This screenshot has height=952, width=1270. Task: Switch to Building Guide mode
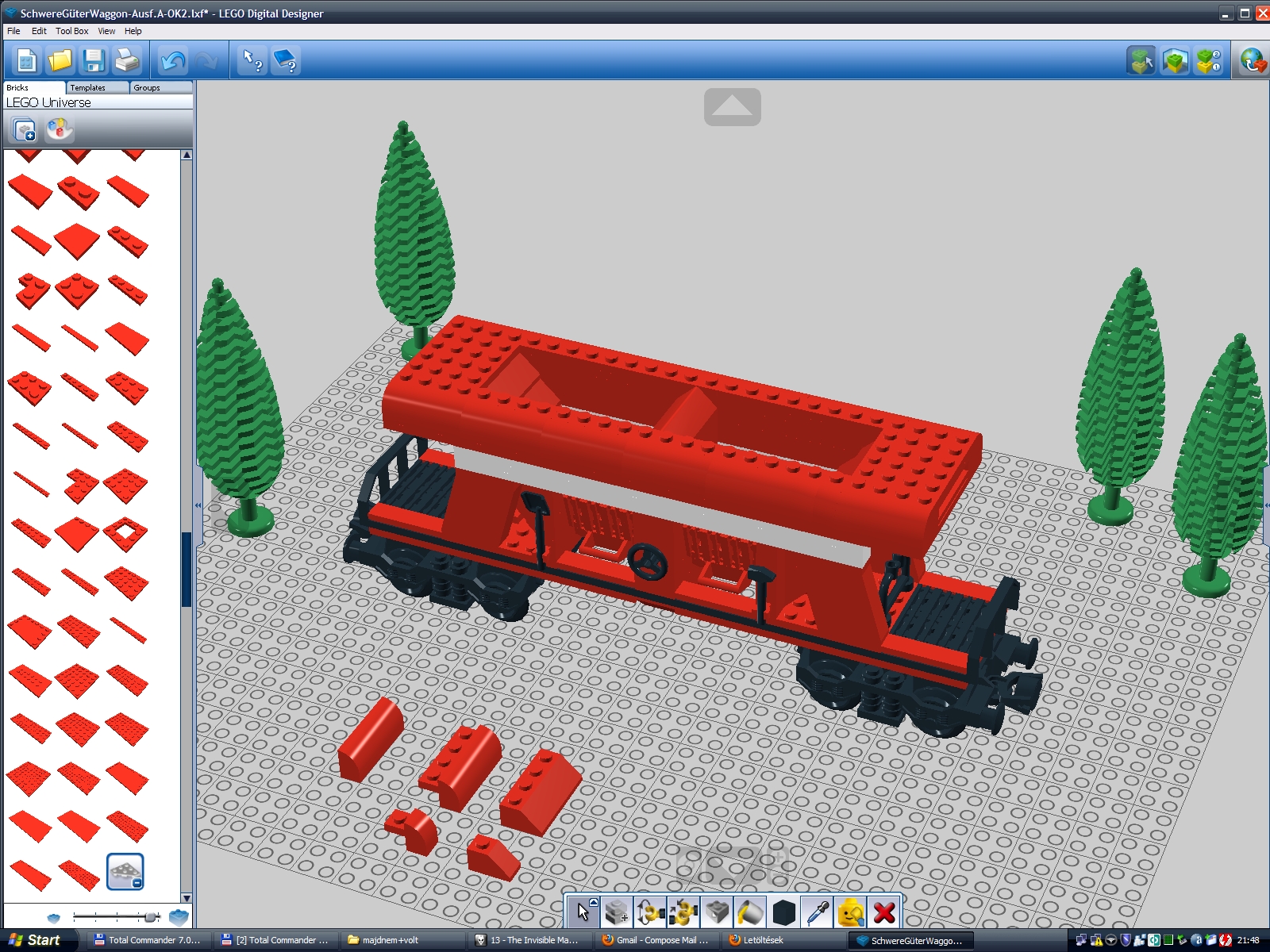tap(1208, 60)
